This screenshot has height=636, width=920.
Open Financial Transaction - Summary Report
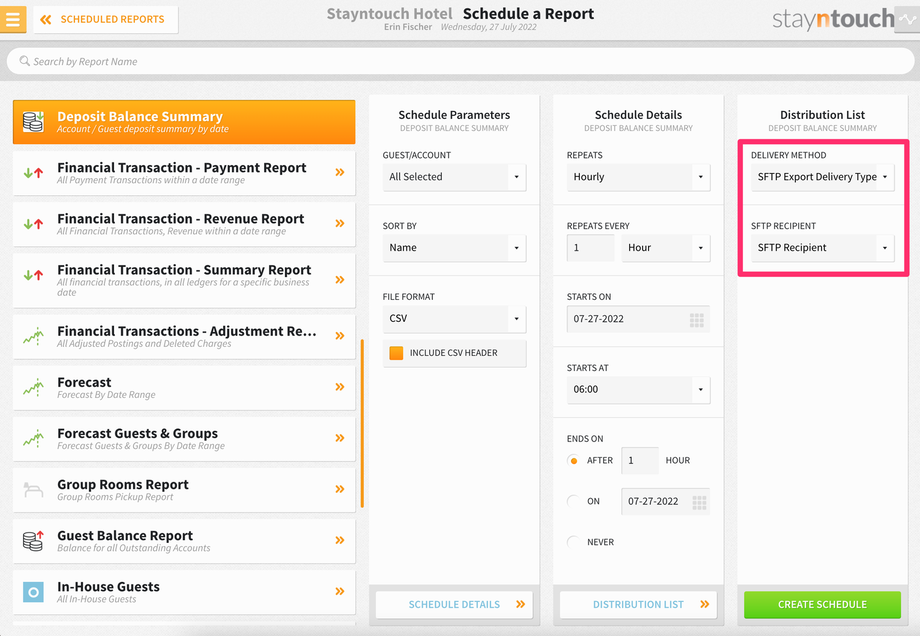click(x=184, y=280)
